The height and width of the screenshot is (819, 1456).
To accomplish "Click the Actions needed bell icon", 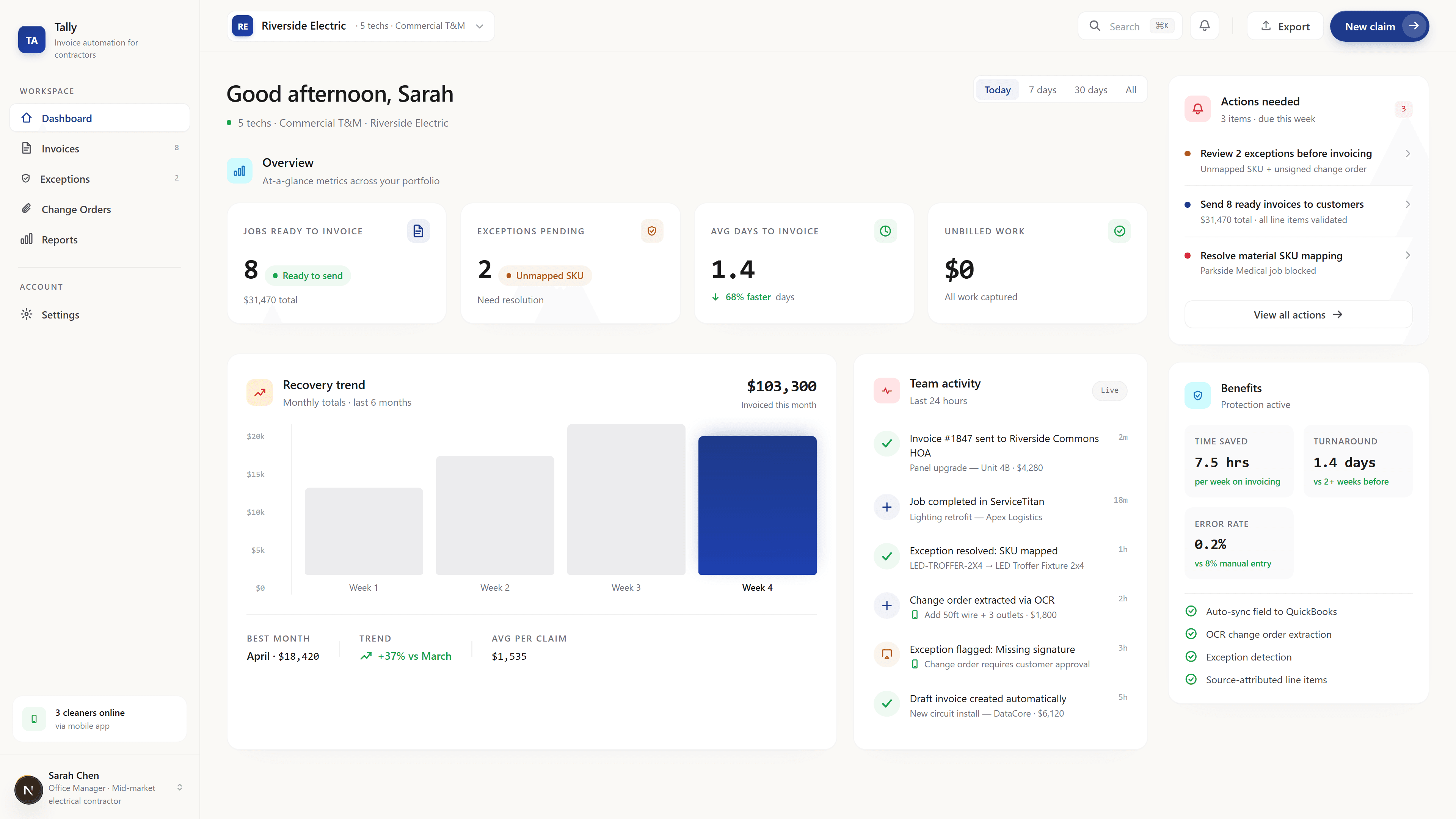I will click(1198, 109).
